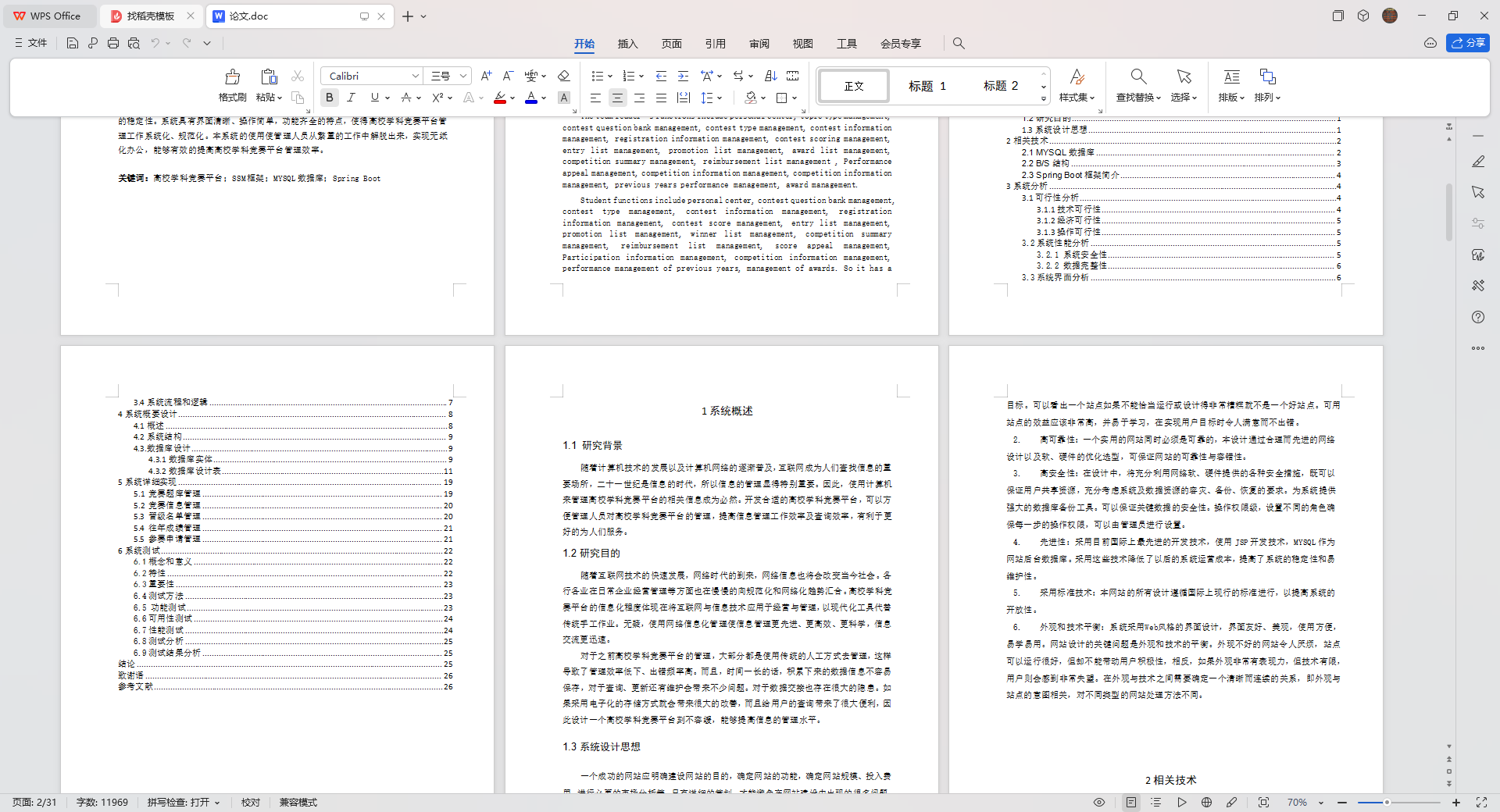
Task: Click the blue font color swatch
Action: coord(531,98)
